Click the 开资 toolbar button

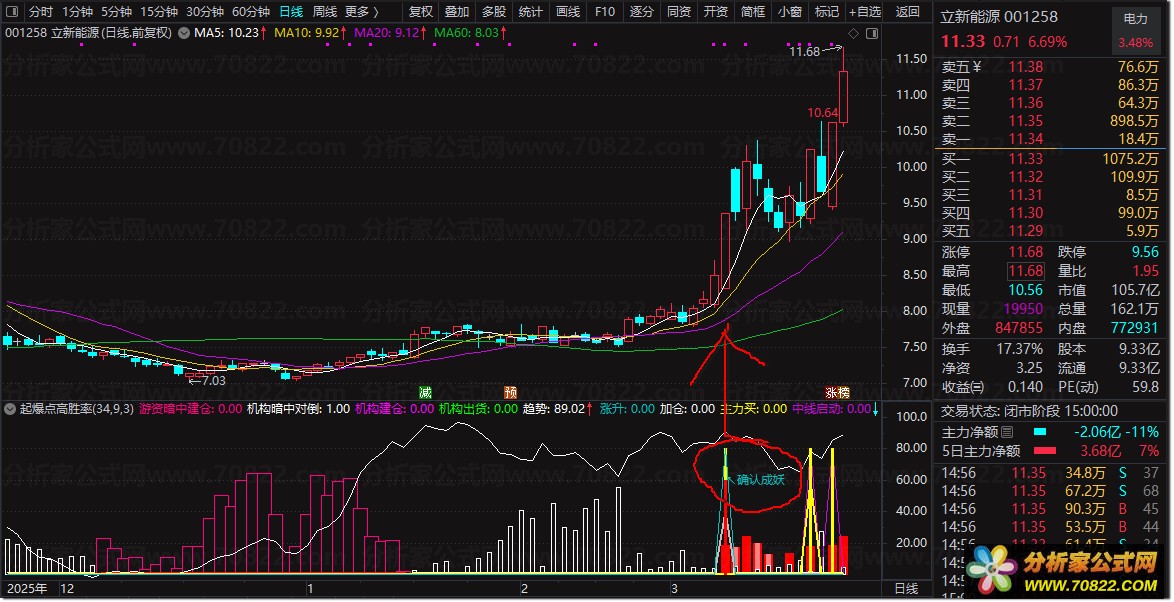[716, 11]
